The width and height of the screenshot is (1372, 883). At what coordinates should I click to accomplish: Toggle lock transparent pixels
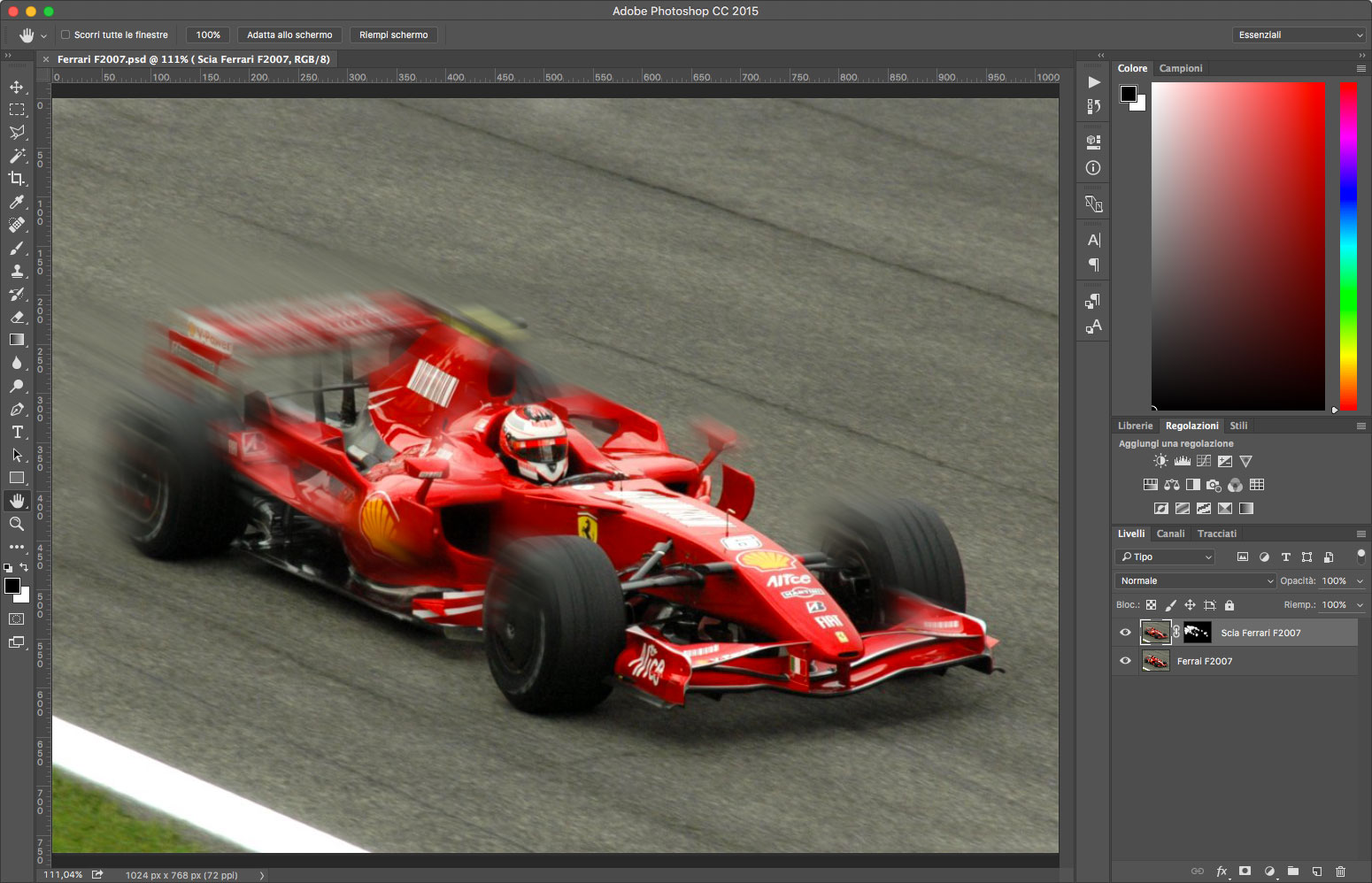coord(1151,605)
